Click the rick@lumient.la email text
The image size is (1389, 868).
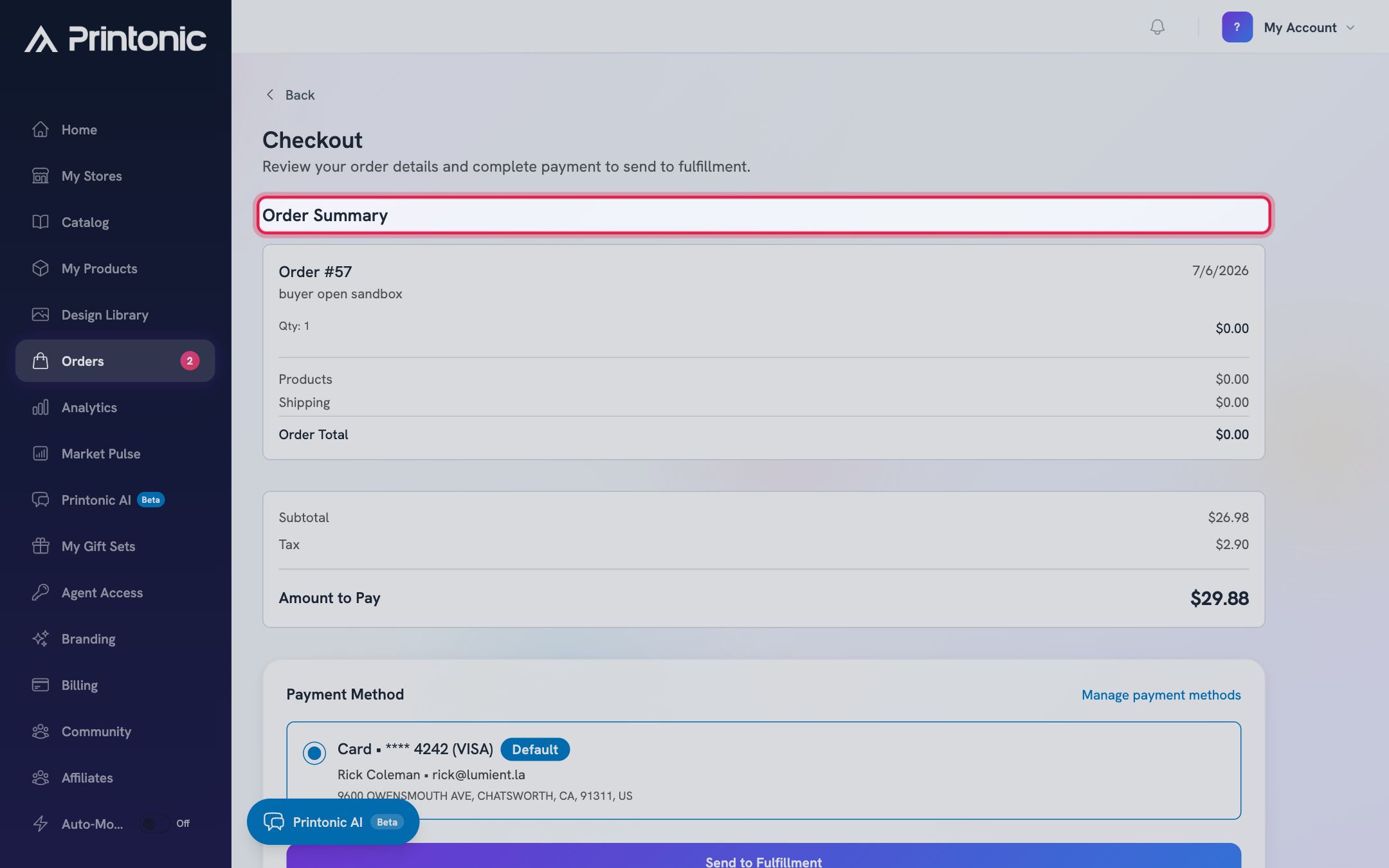(478, 775)
